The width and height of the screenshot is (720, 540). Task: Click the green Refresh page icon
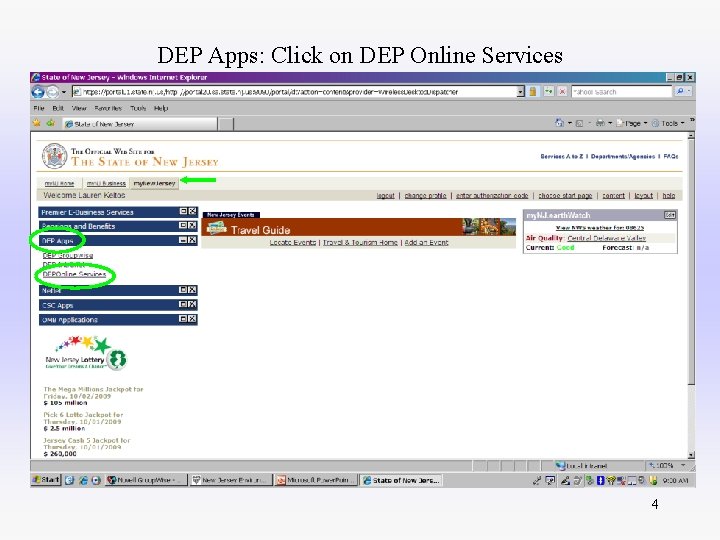[x=548, y=91]
